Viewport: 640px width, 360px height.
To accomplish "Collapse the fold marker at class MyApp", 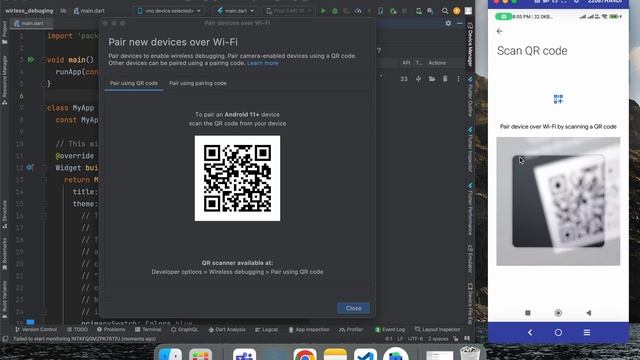I will [x=44, y=108].
